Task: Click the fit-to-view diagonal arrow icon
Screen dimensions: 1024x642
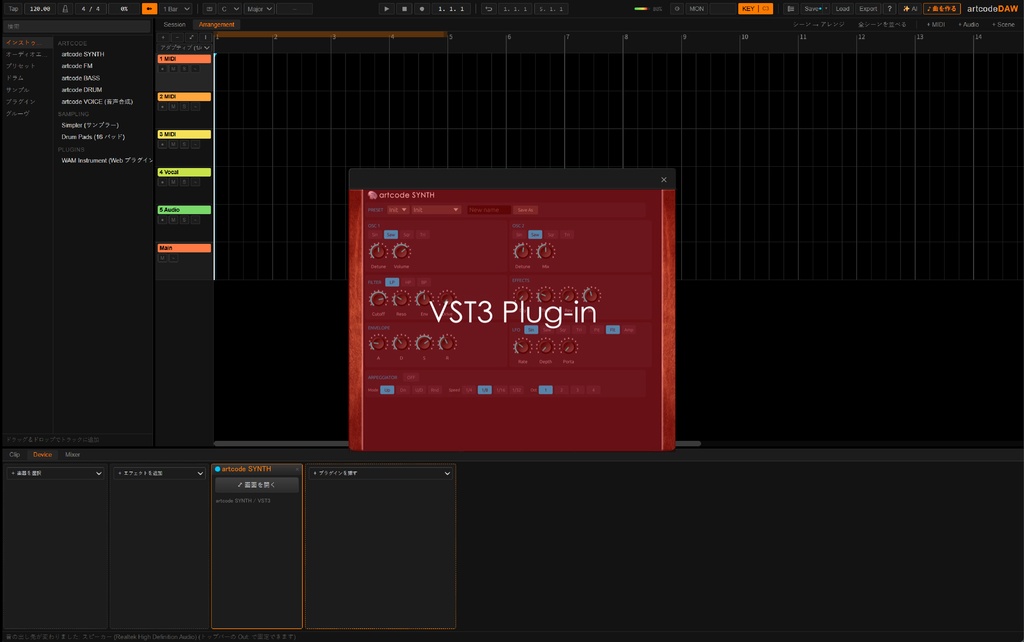Action: [191, 37]
